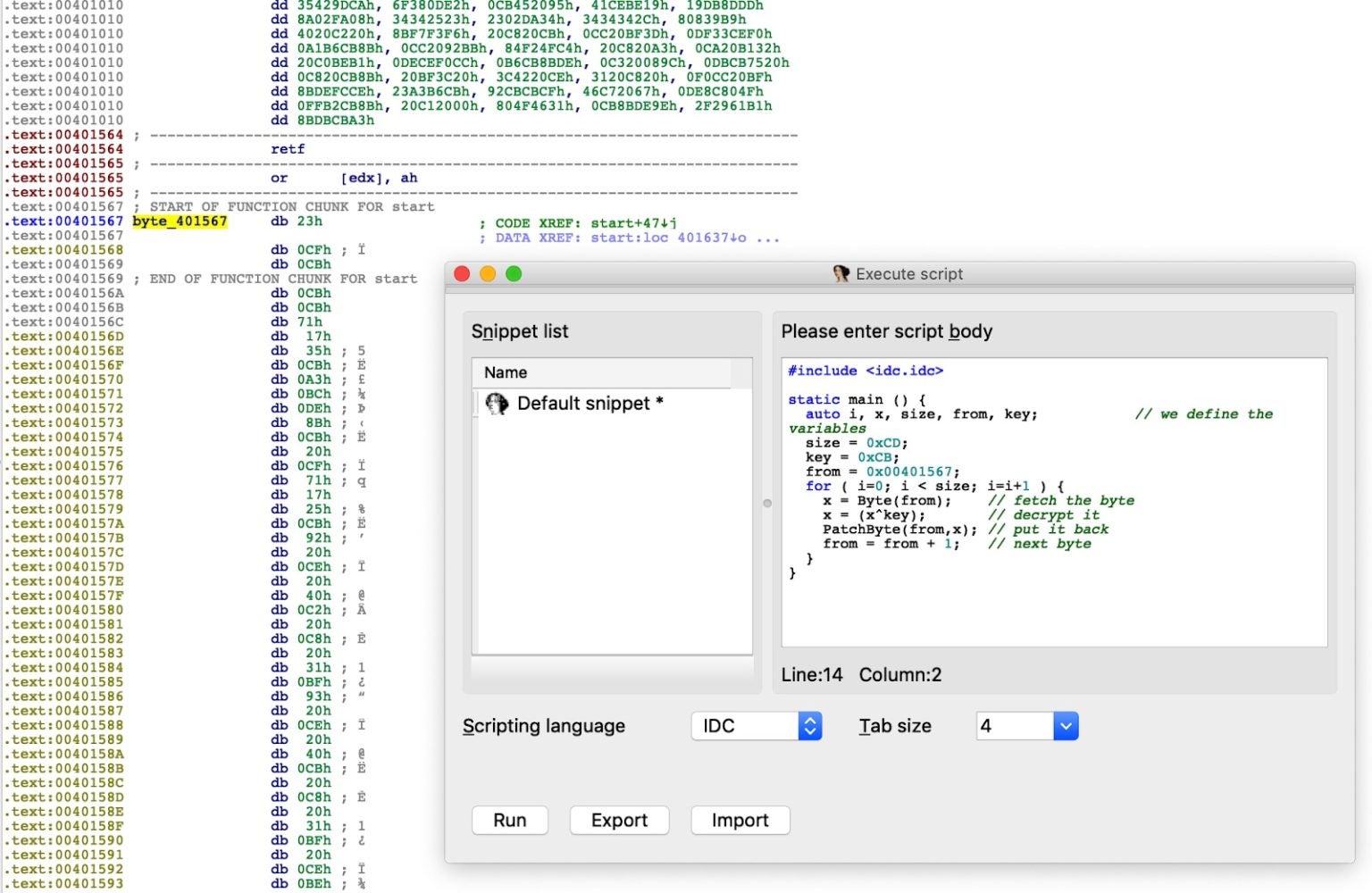Click the IDC dropdown chevron icon
This screenshot has width=1372, height=893.
(x=808, y=726)
